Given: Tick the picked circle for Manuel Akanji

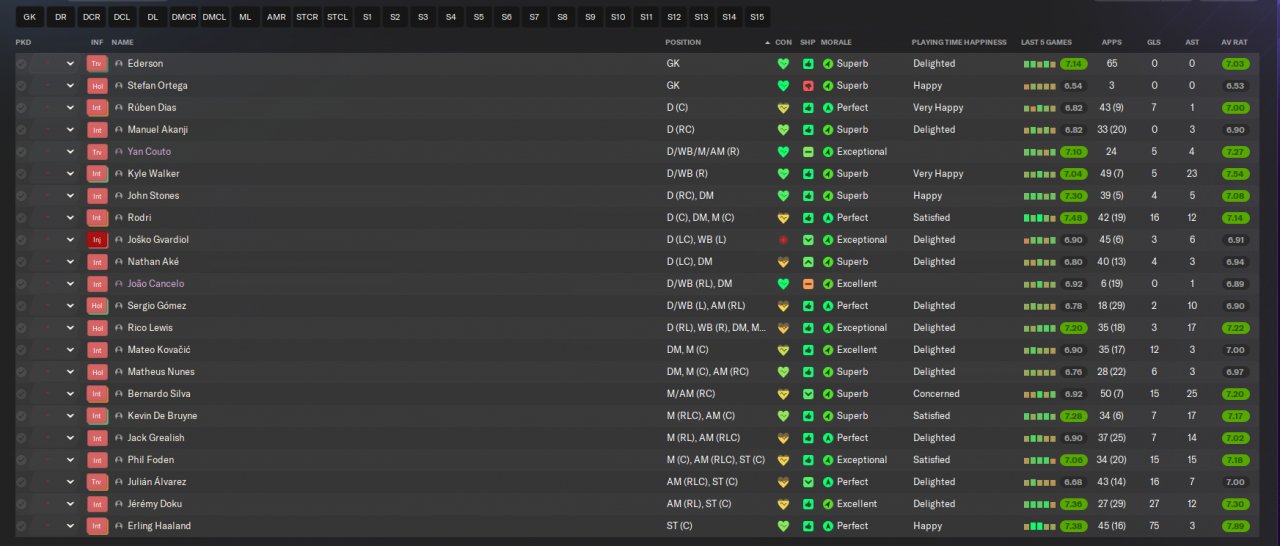Looking at the screenshot, I should tap(21, 129).
